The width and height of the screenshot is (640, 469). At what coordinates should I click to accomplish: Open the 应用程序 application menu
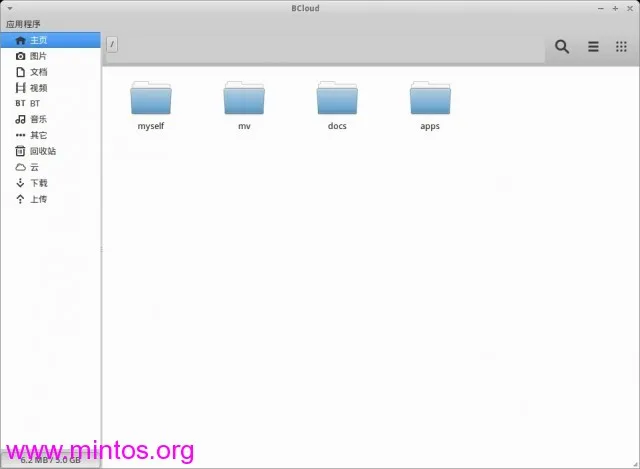coord(23,24)
